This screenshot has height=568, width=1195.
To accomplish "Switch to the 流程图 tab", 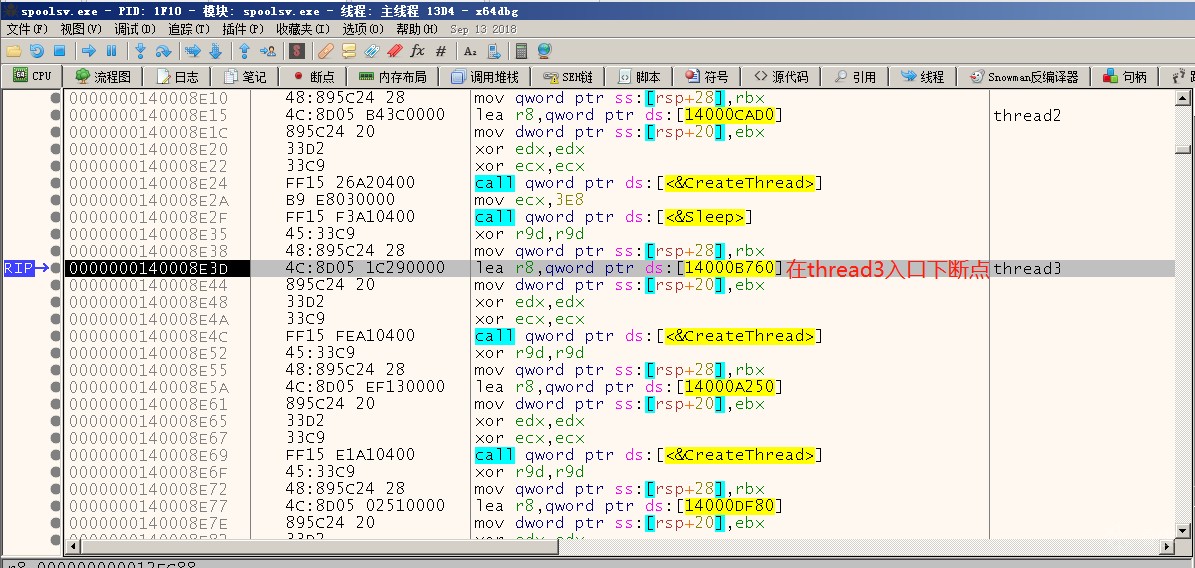I will (104, 77).
